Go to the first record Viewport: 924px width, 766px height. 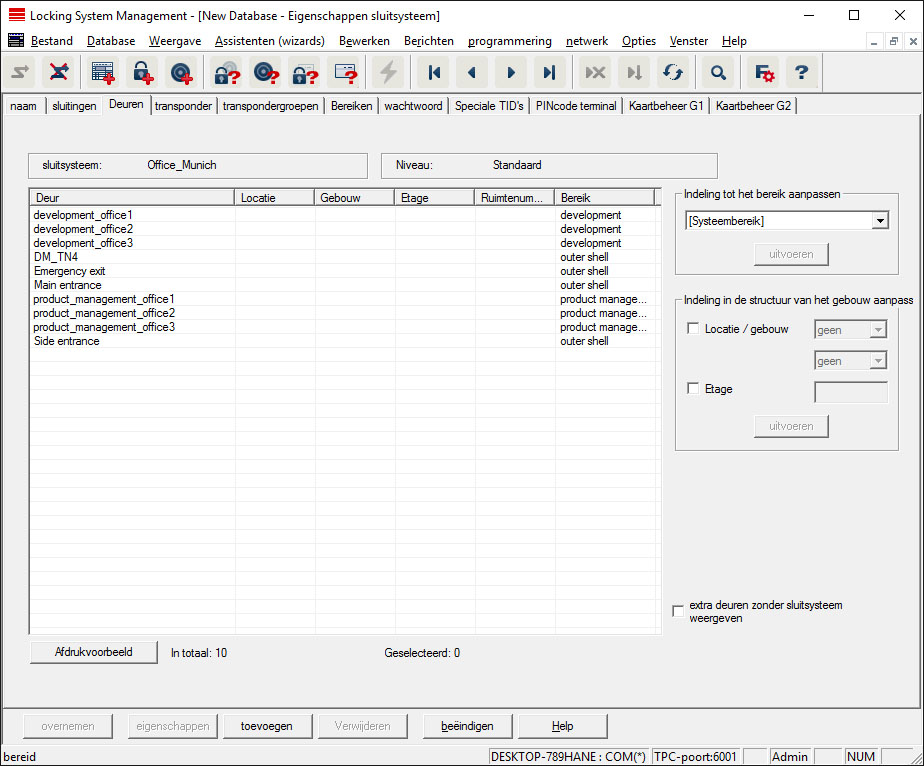(x=433, y=72)
